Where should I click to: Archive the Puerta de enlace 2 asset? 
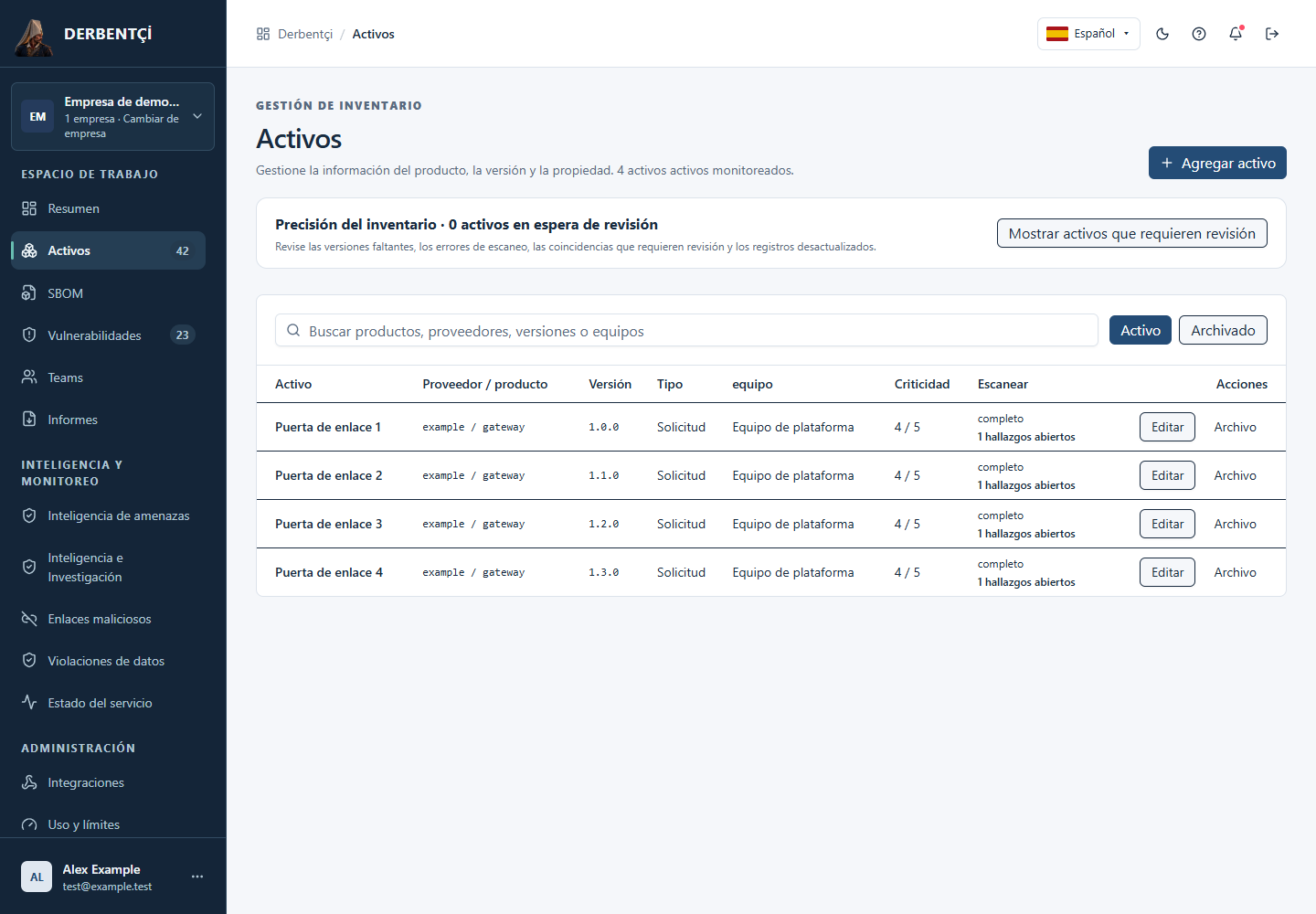tap(1235, 475)
